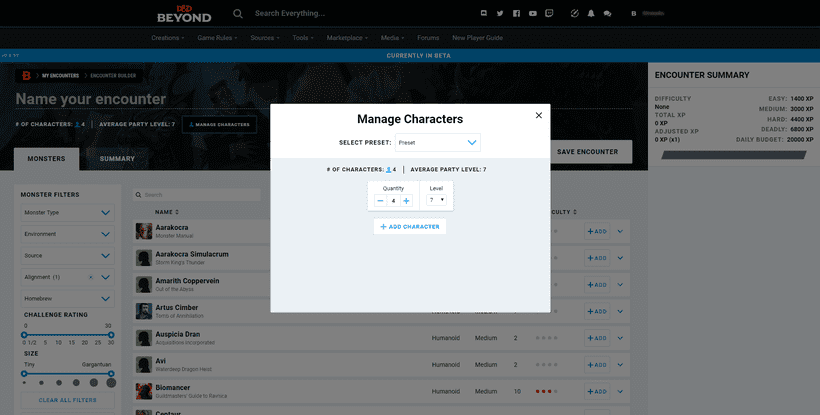Add Aarakocra Simulacrum to the encounter
Viewport: 820px width, 415px height.
point(597,258)
